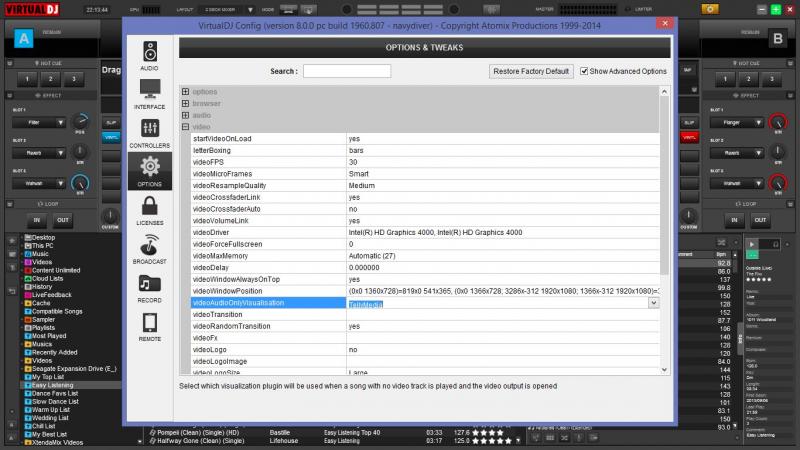Click Restore Factory Default button
This screenshot has width=800, height=450.
(x=531, y=71)
